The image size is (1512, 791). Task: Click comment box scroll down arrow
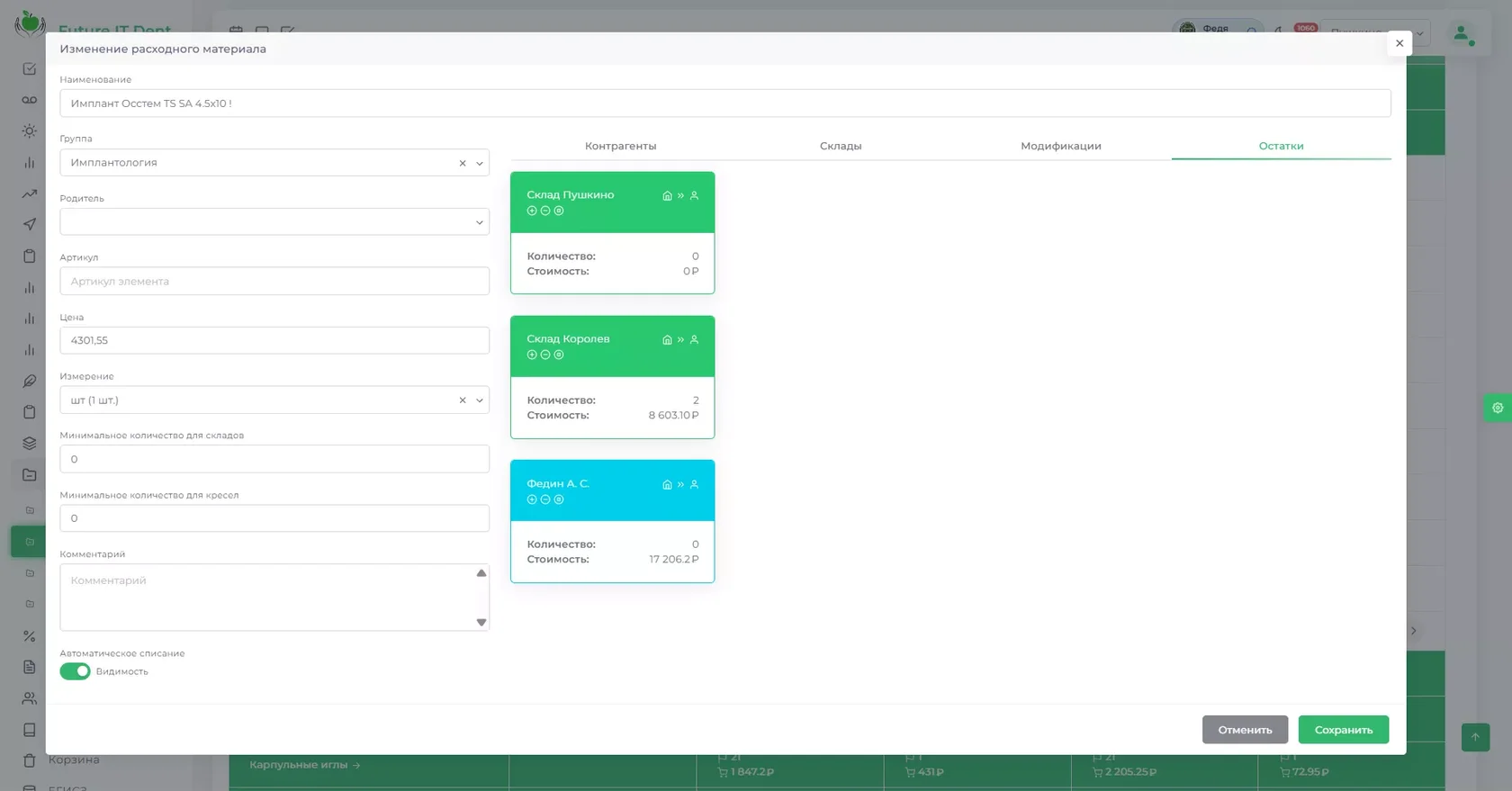(x=481, y=622)
